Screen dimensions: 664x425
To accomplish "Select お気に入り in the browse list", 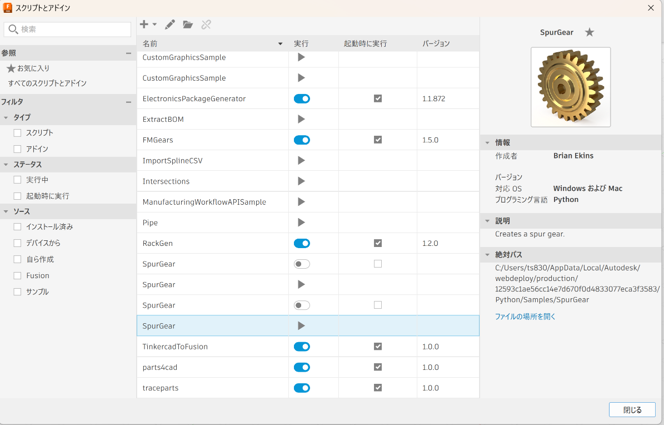I will point(28,68).
